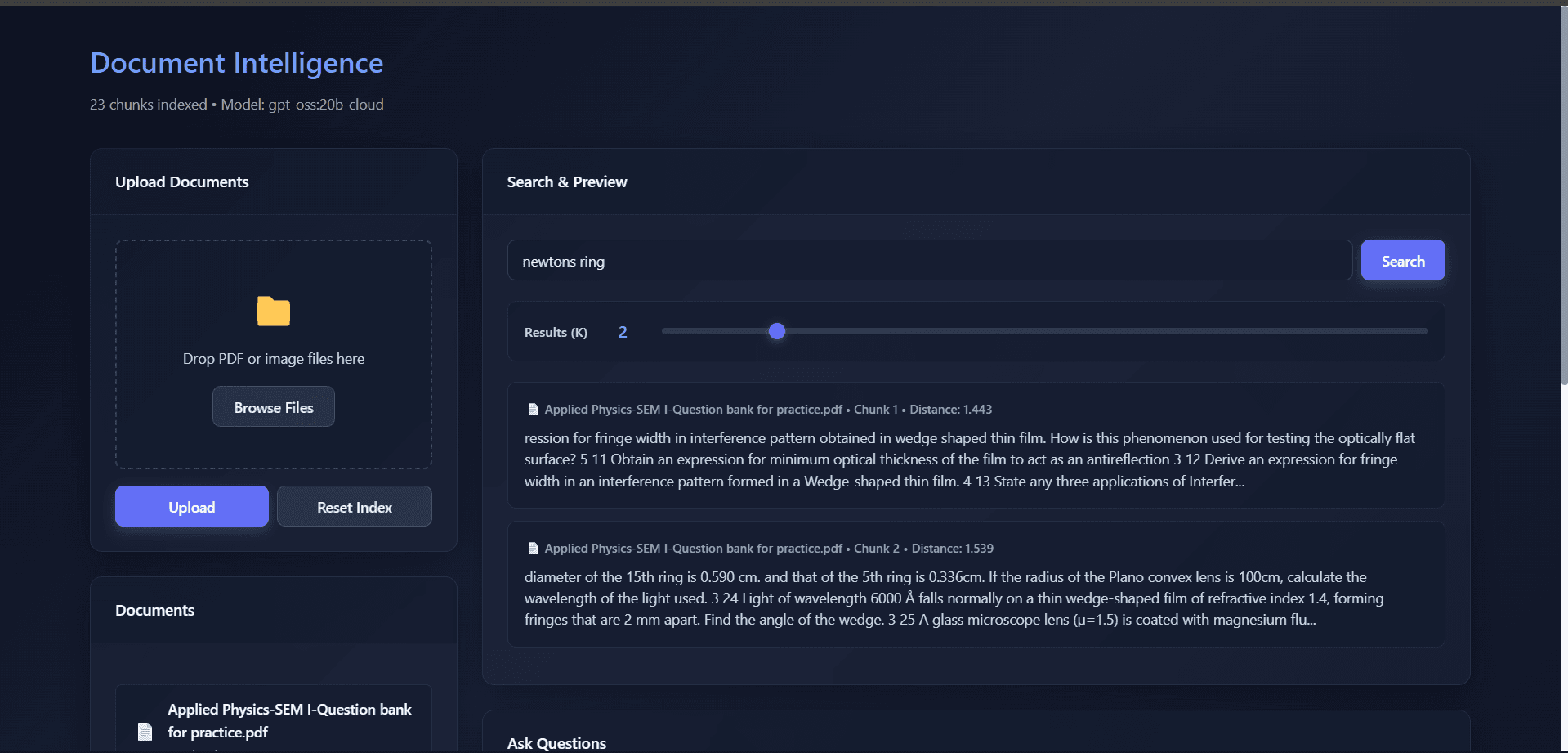This screenshot has height=753, width=1568.
Task: Click 'Drop PDF or image files here' text
Action: click(x=274, y=359)
